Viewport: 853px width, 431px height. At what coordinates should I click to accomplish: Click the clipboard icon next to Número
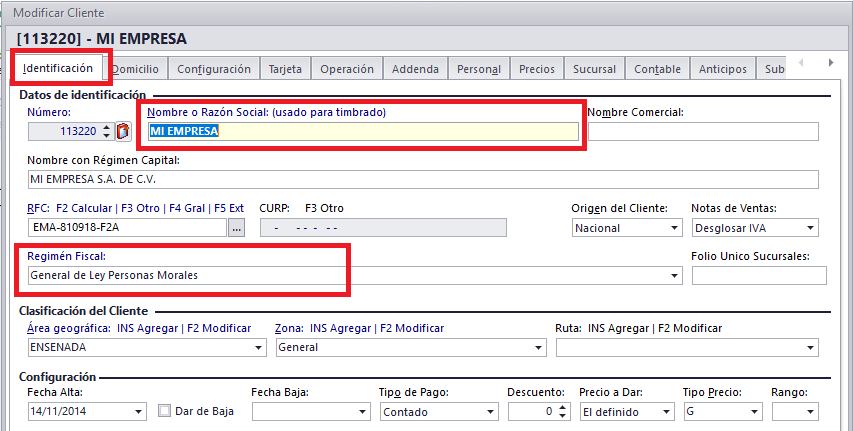[123, 131]
